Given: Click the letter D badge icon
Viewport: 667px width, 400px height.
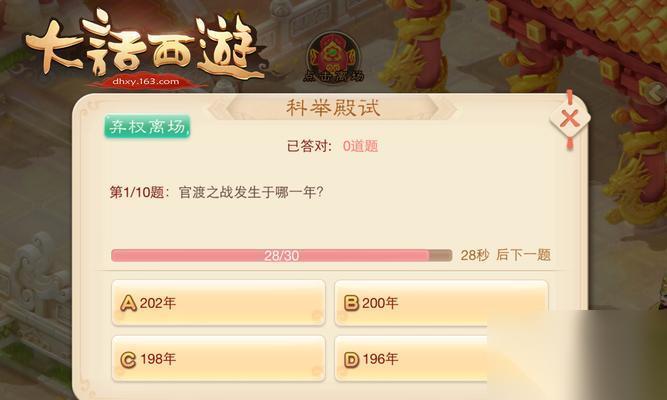Looking at the screenshot, I should pyautogui.click(x=351, y=360).
